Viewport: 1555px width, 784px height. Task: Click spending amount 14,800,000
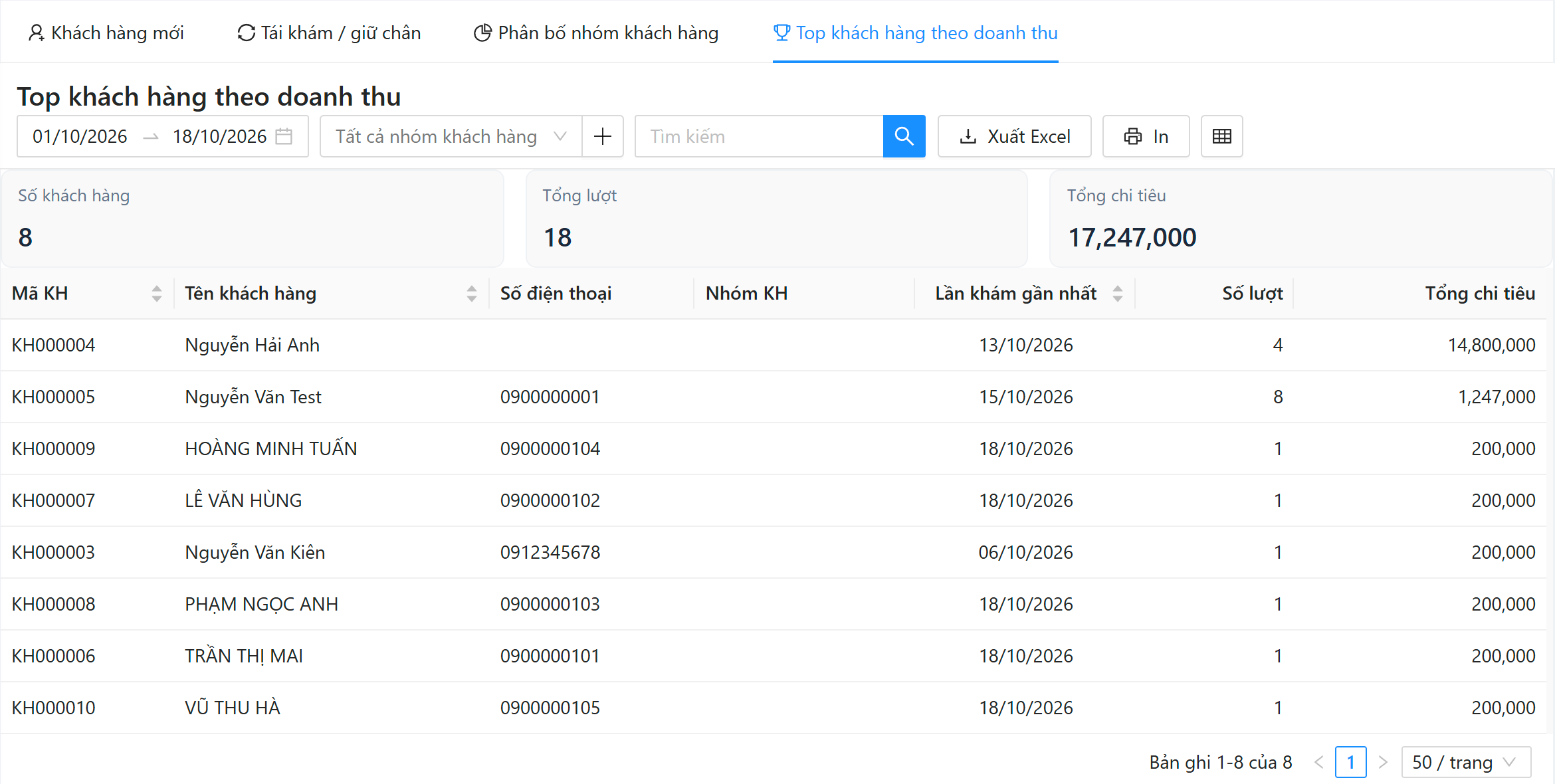point(1491,345)
